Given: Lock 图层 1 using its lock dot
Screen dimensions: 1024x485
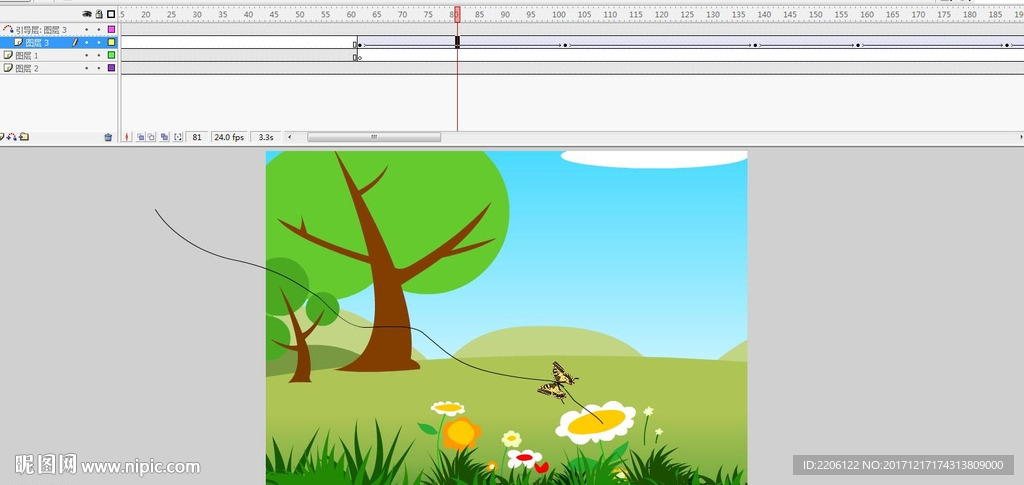Looking at the screenshot, I should (x=99, y=55).
